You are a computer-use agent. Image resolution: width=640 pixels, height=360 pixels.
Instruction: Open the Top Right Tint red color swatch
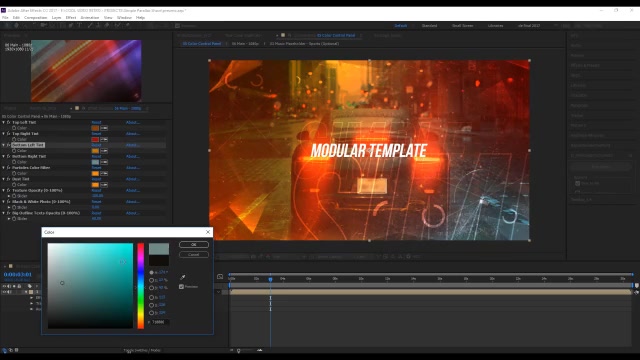(95, 140)
